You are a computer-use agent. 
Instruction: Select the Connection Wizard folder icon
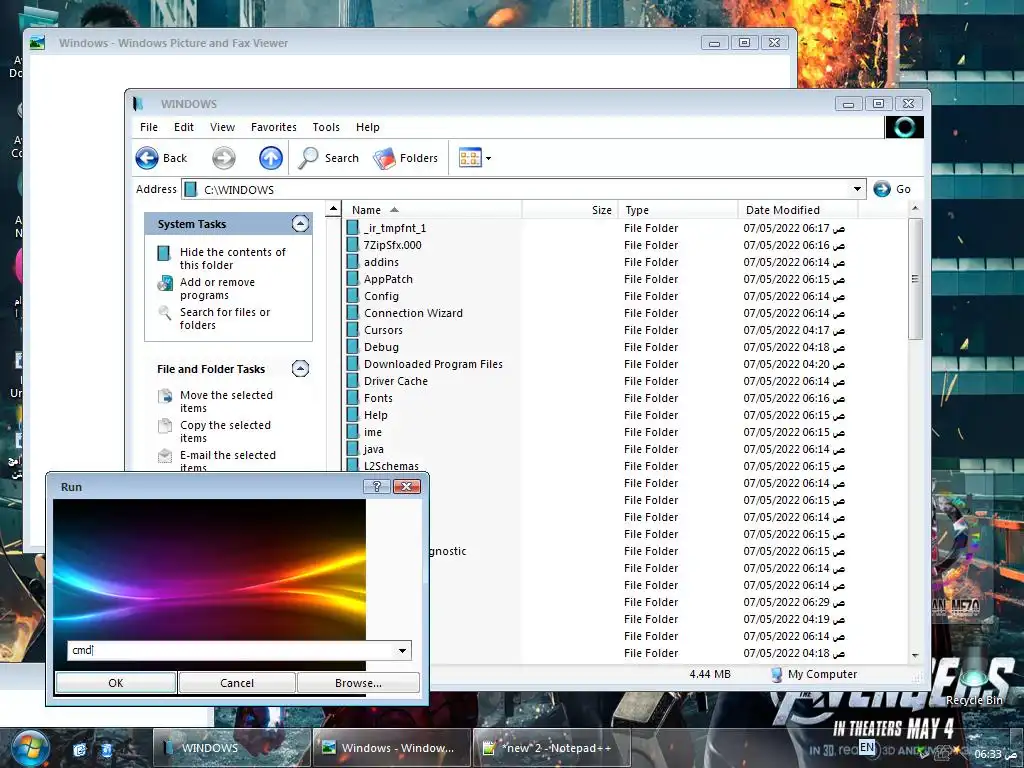[353, 313]
